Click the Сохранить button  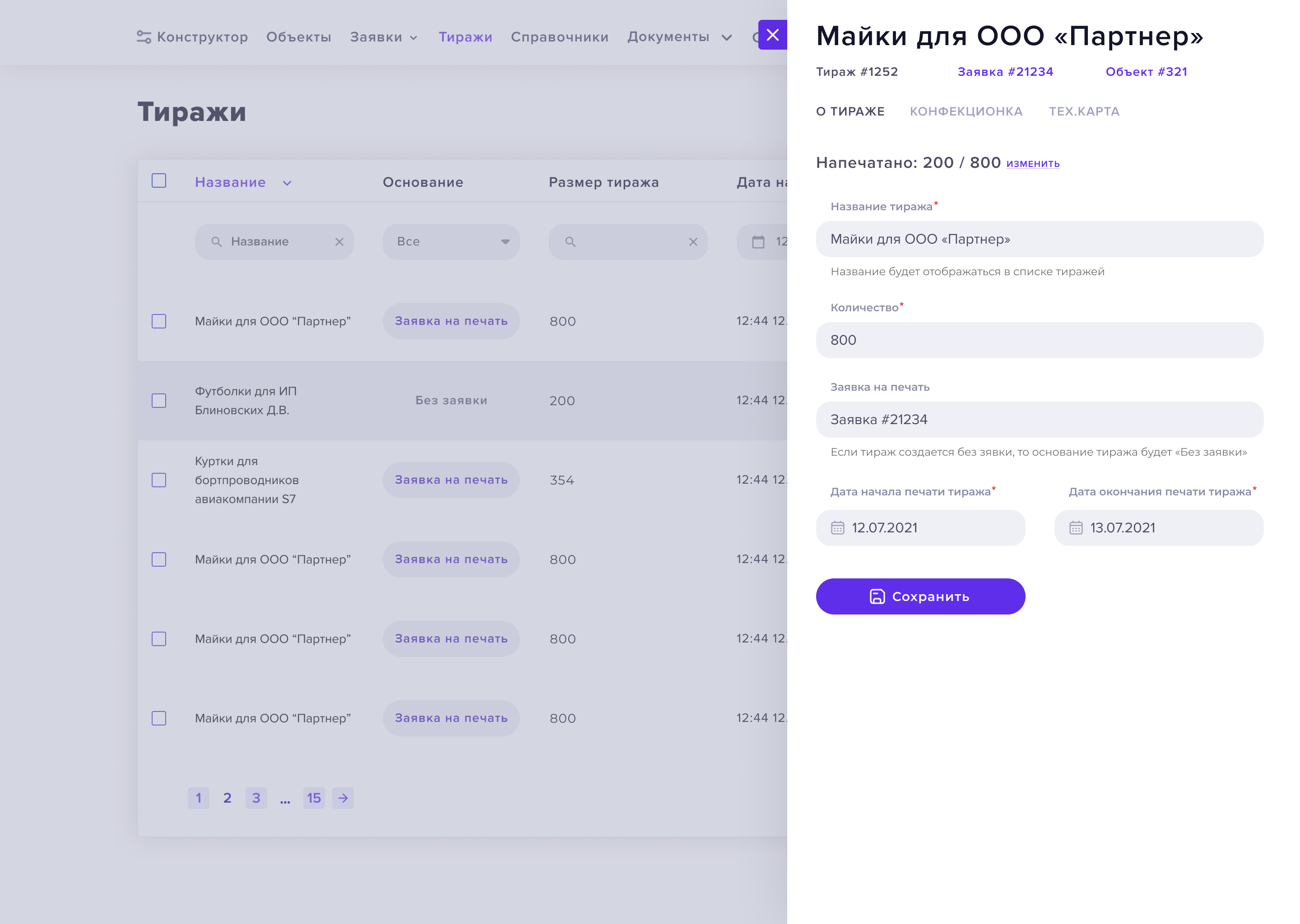click(x=920, y=596)
